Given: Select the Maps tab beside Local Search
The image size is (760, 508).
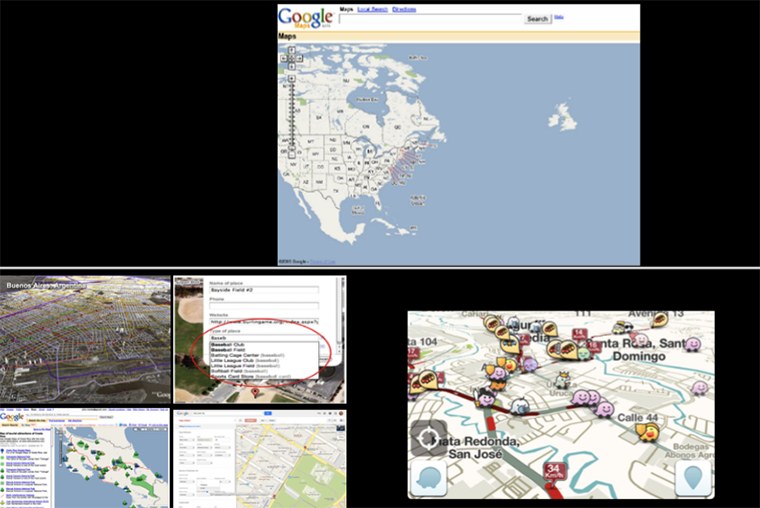Looking at the screenshot, I should (x=347, y=9).
